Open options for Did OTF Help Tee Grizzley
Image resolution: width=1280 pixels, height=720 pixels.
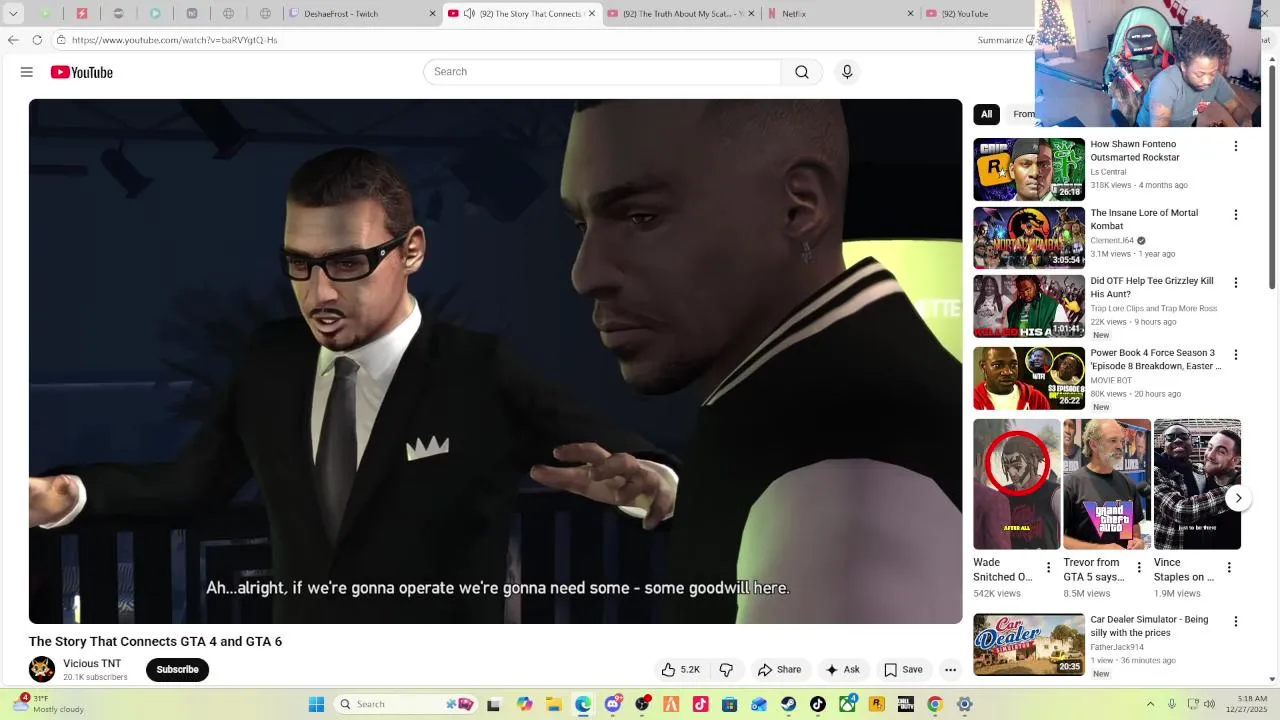coord(1235,283)
